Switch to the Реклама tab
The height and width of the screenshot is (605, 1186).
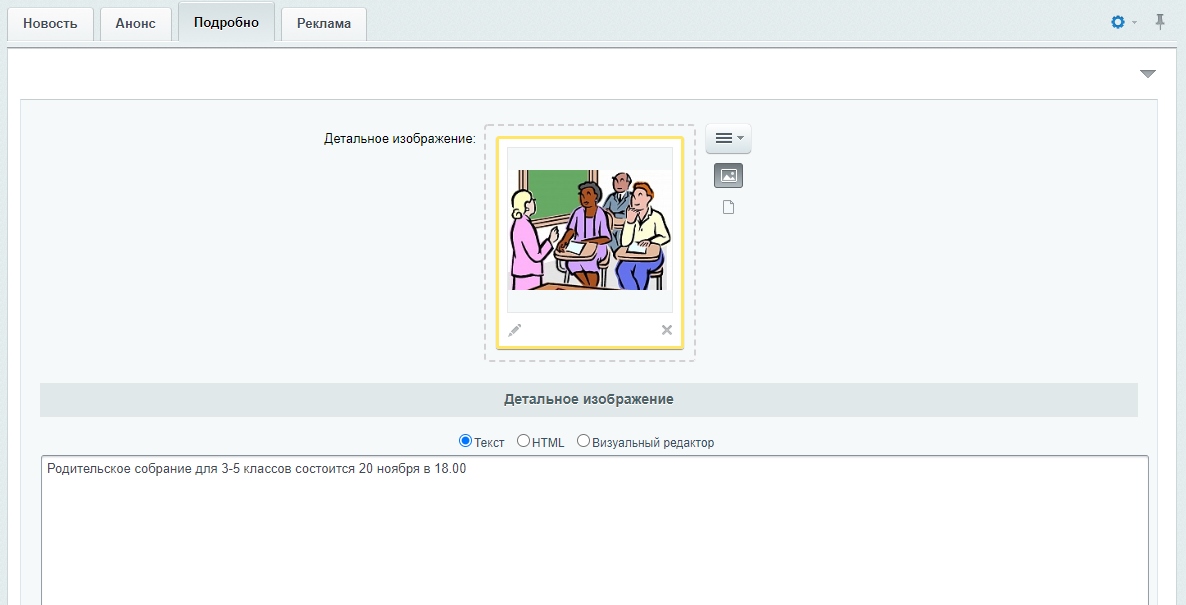click(324, 23)
